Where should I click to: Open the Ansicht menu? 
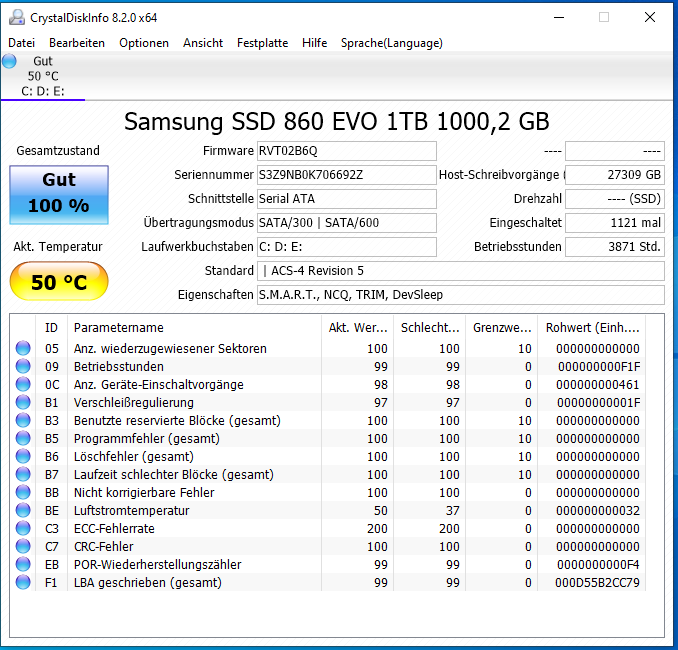click(203, 43)
